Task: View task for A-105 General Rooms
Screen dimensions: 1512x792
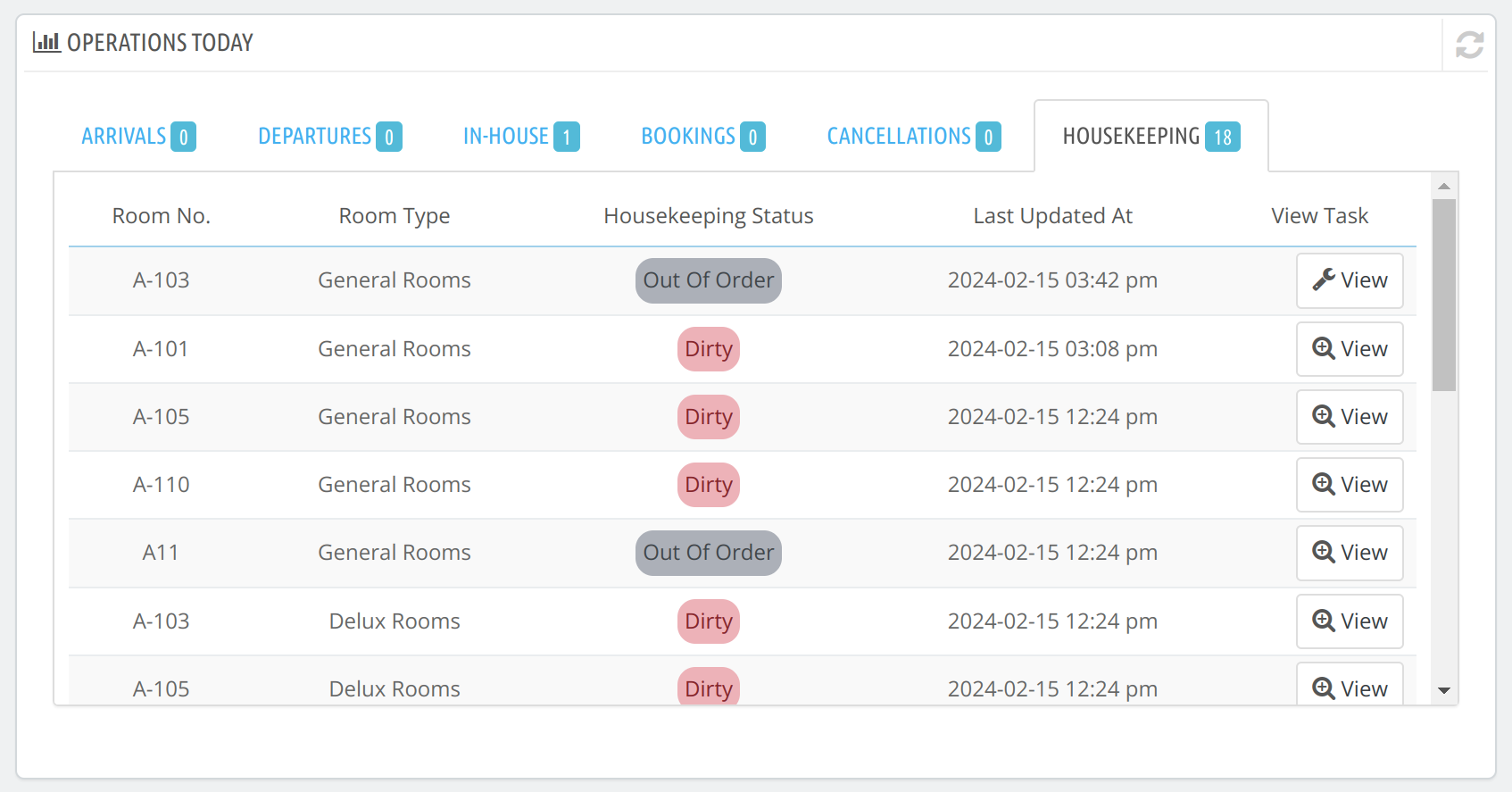Action: [x=1350, y=417]
